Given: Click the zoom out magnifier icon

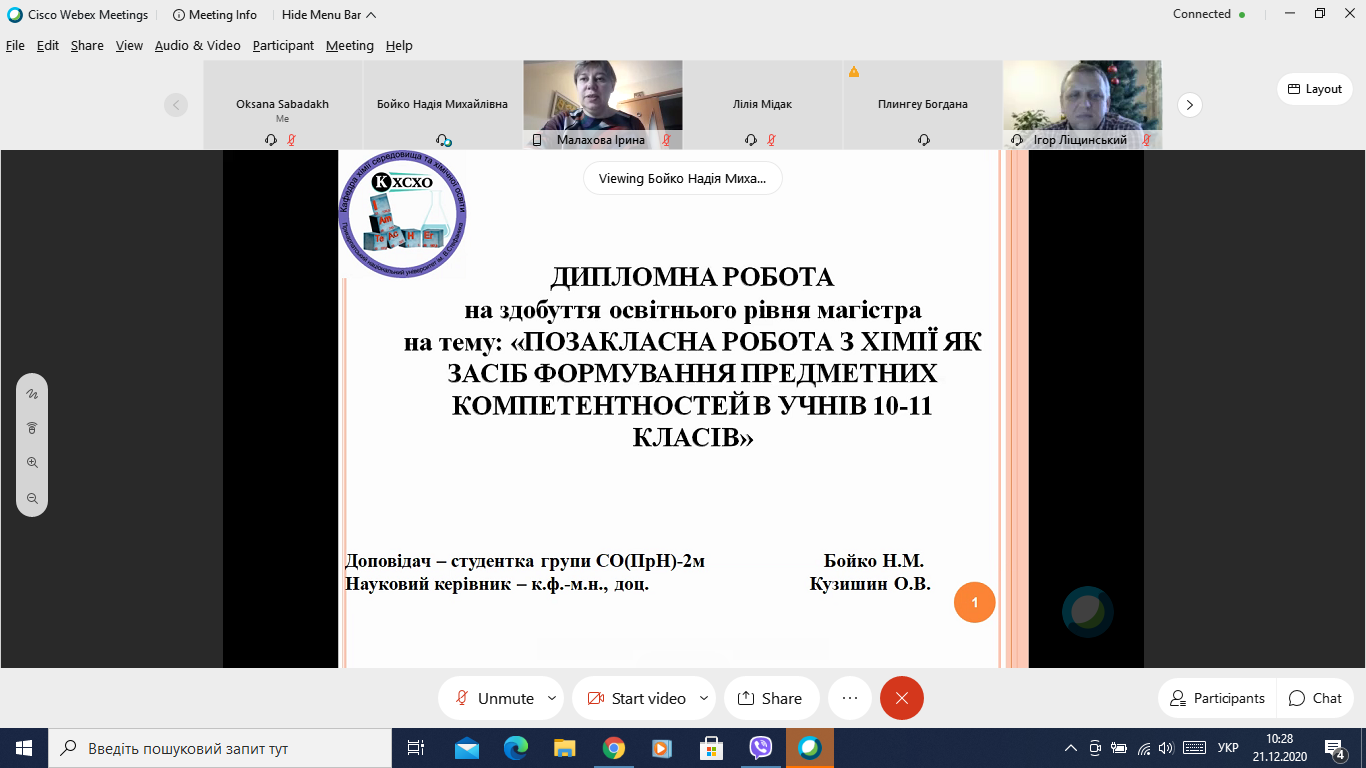Looking at the screenshot, I should click(x=32, y=498).
